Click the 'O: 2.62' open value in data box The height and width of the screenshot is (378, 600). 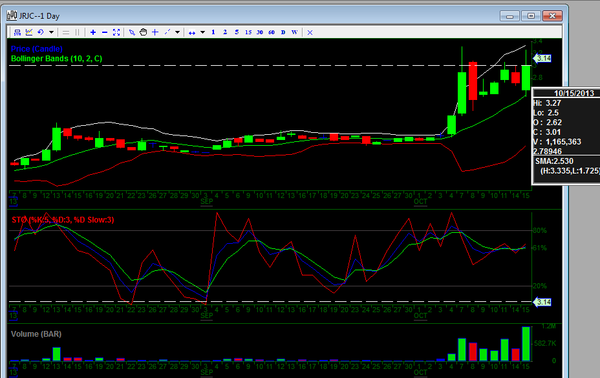click(x=548, y=122)
